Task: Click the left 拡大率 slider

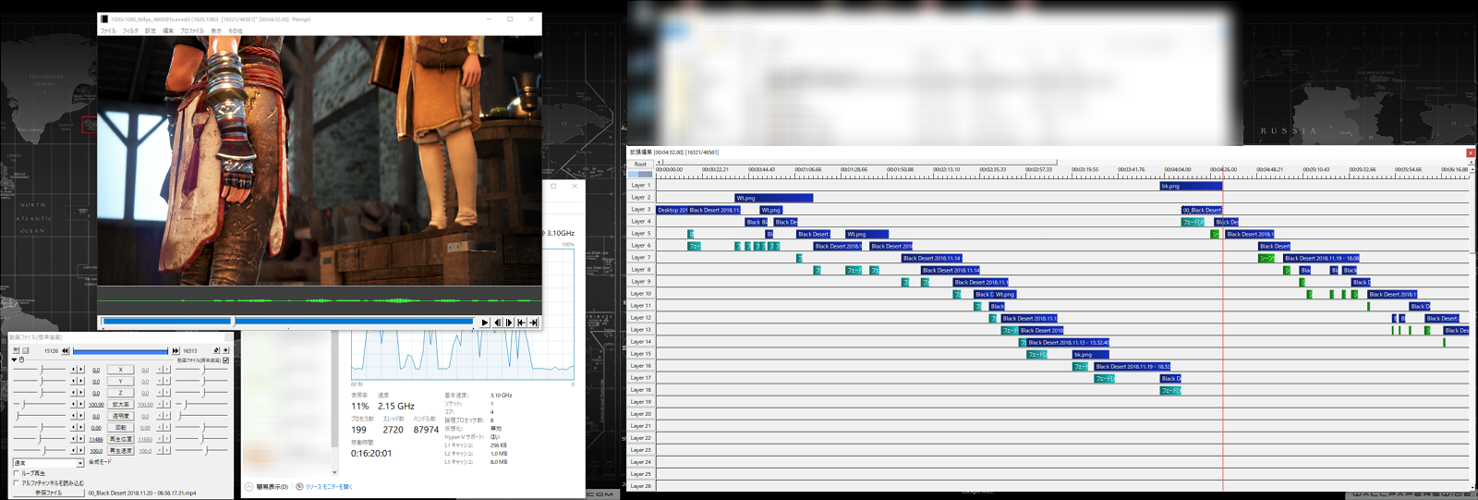Action: (x=39, y=404)
